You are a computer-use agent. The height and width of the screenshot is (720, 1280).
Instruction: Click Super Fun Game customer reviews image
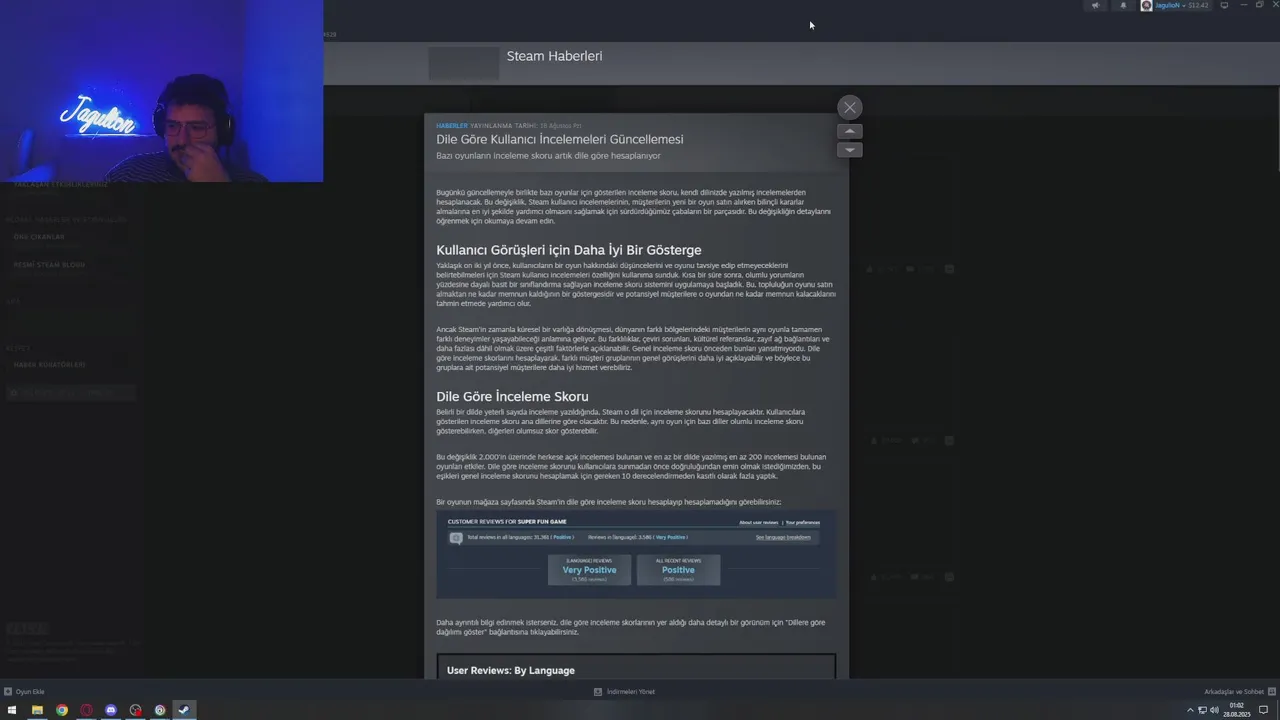[636, 554]
